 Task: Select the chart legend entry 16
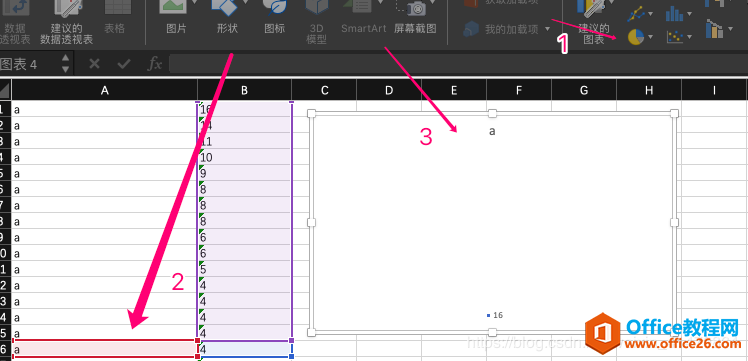point(495,315)
